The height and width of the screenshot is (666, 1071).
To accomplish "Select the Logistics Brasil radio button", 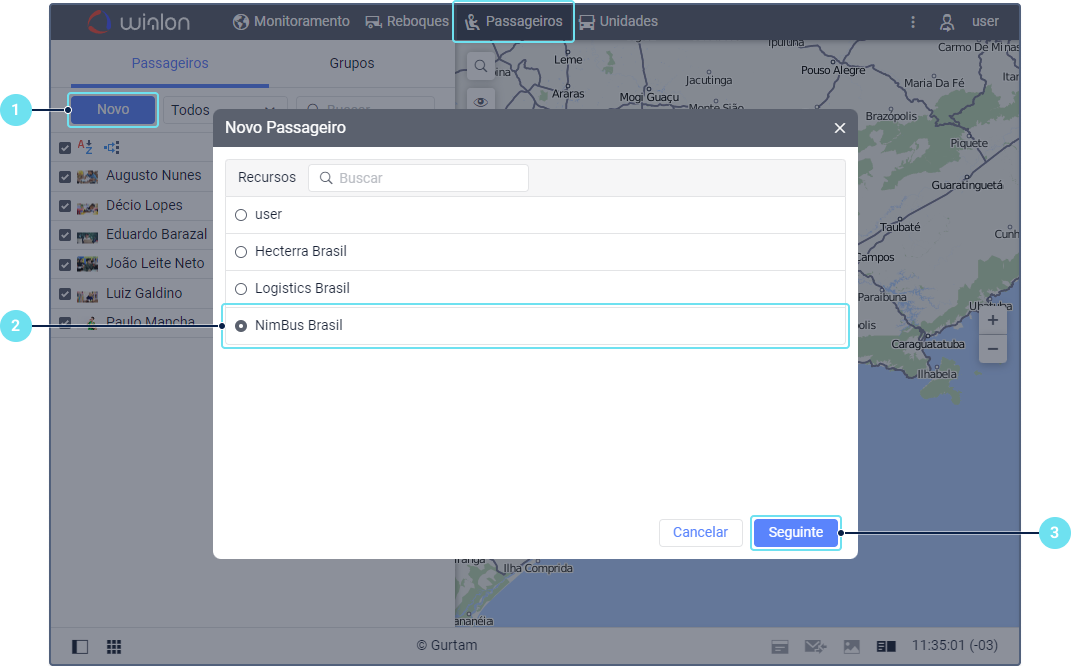I will [x=241, y=289].
